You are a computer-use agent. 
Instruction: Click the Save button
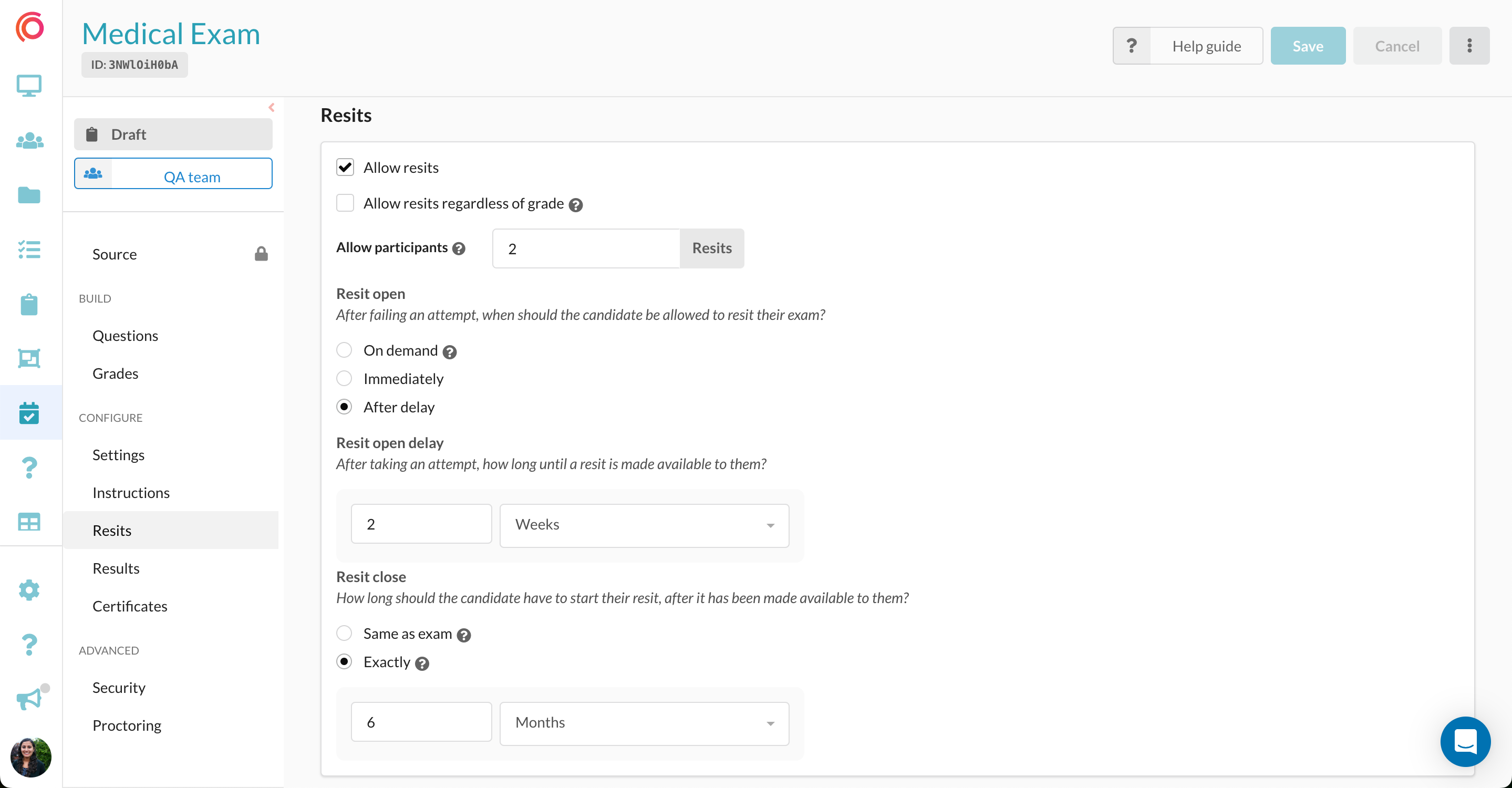coord(1307,46)
